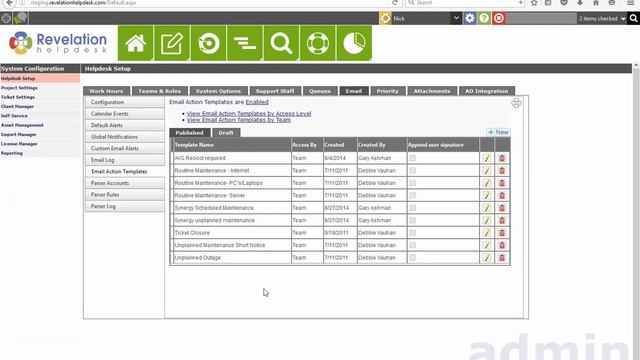Screen dimensions: 640x360
Task: Toggle signature checkbox for Routine Maintenance- PC's/Laptops
Action: (413, 183)
